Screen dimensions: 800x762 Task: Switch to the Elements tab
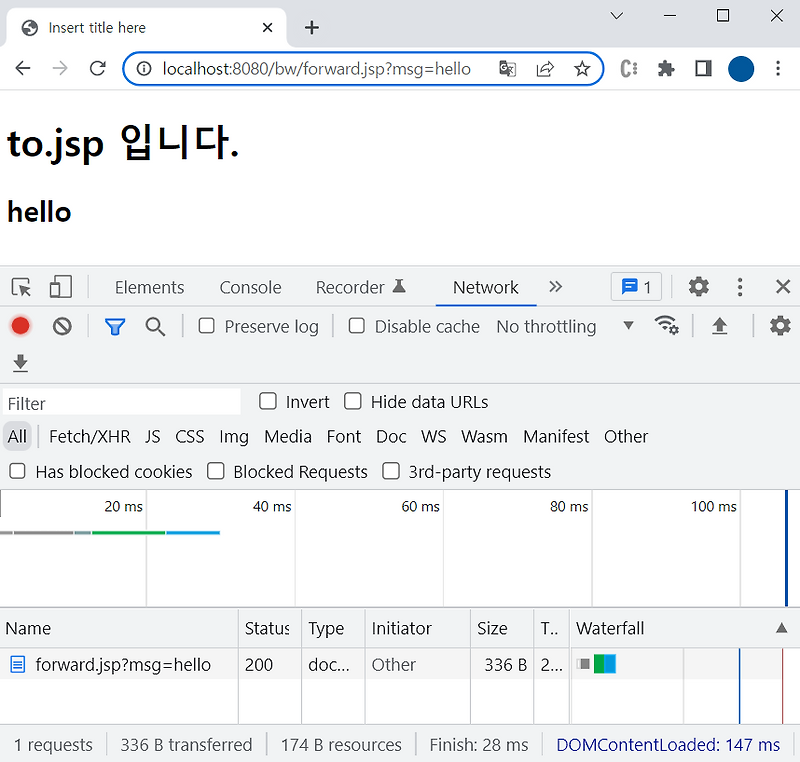pos(149,287)
